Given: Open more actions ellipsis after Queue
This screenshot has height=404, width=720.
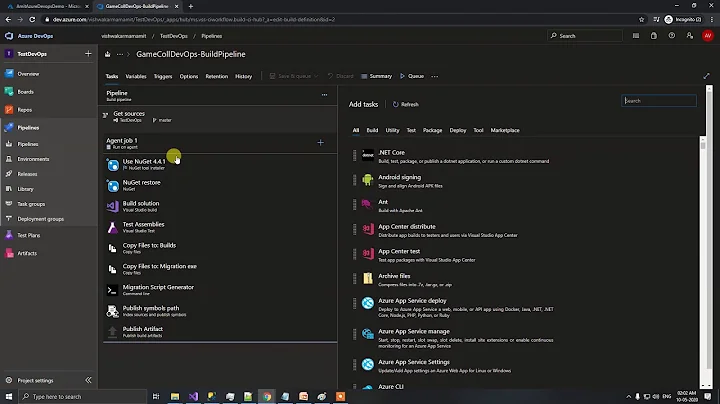Looking at the screenshot, I should coord(435,76).
